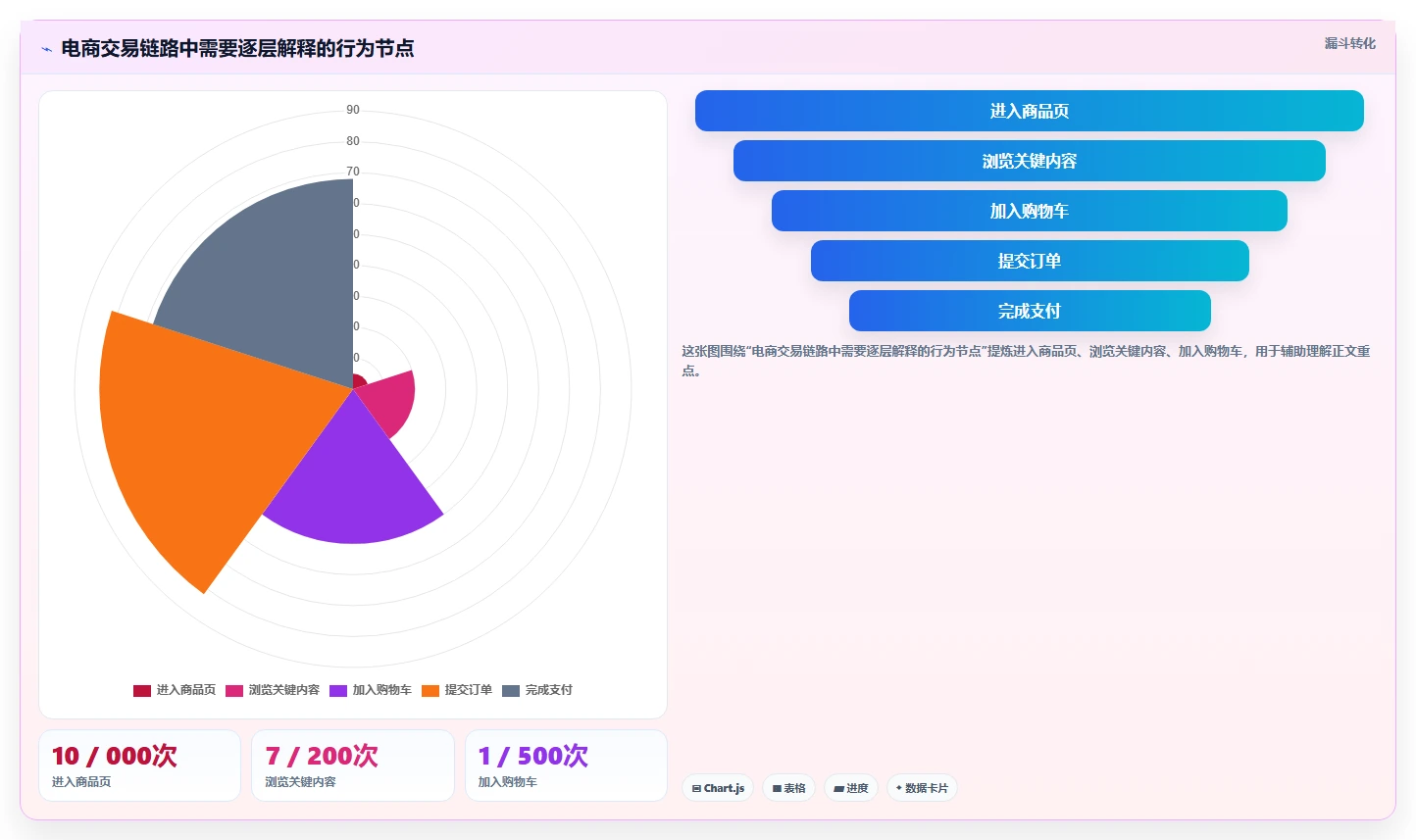Click the 浏览关键内容 funnel bar
The width and height of the screenshot is (1416, 840).
[1030, 161]
